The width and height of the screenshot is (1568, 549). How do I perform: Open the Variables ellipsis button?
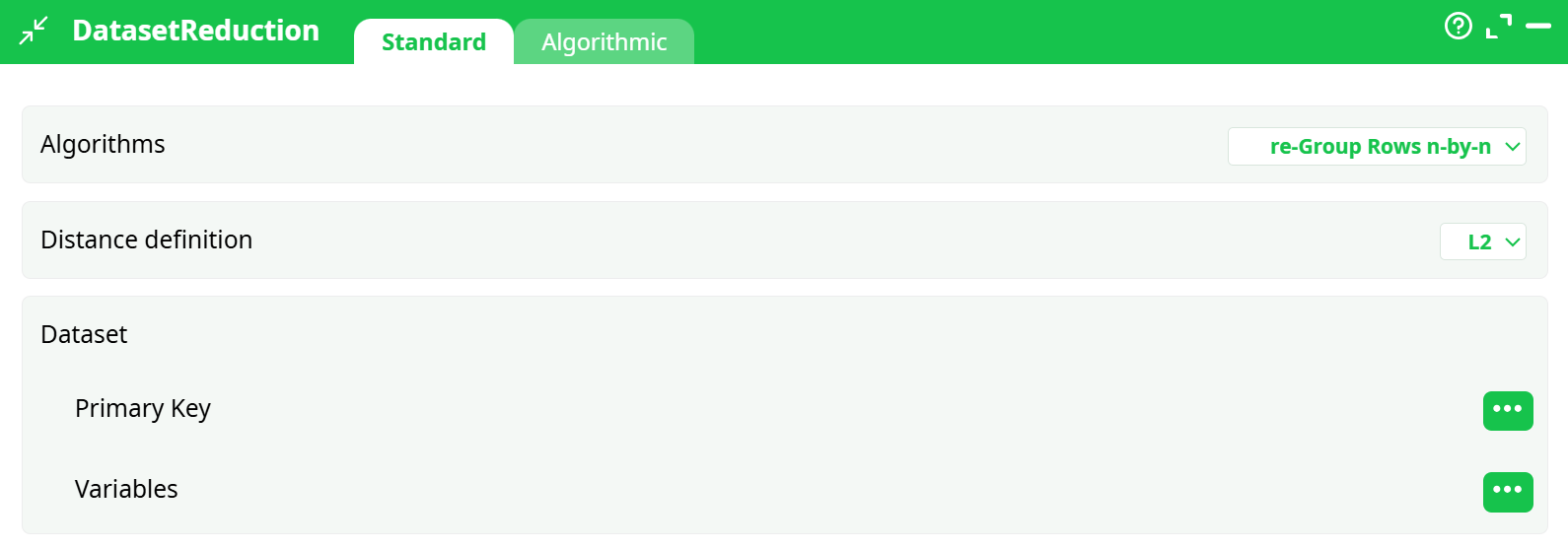click(x=1508, y=491)
